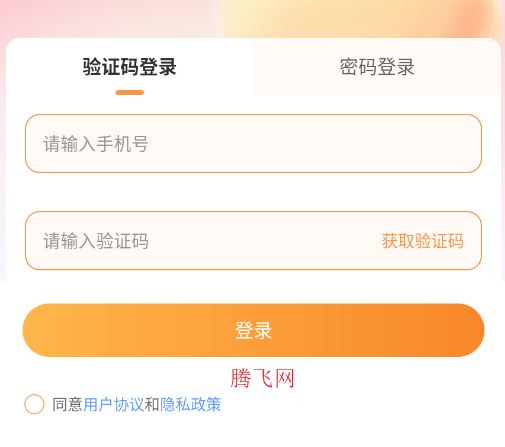
Task: Activate the verification-code login tab heading
Action: [x=129, y=67]
